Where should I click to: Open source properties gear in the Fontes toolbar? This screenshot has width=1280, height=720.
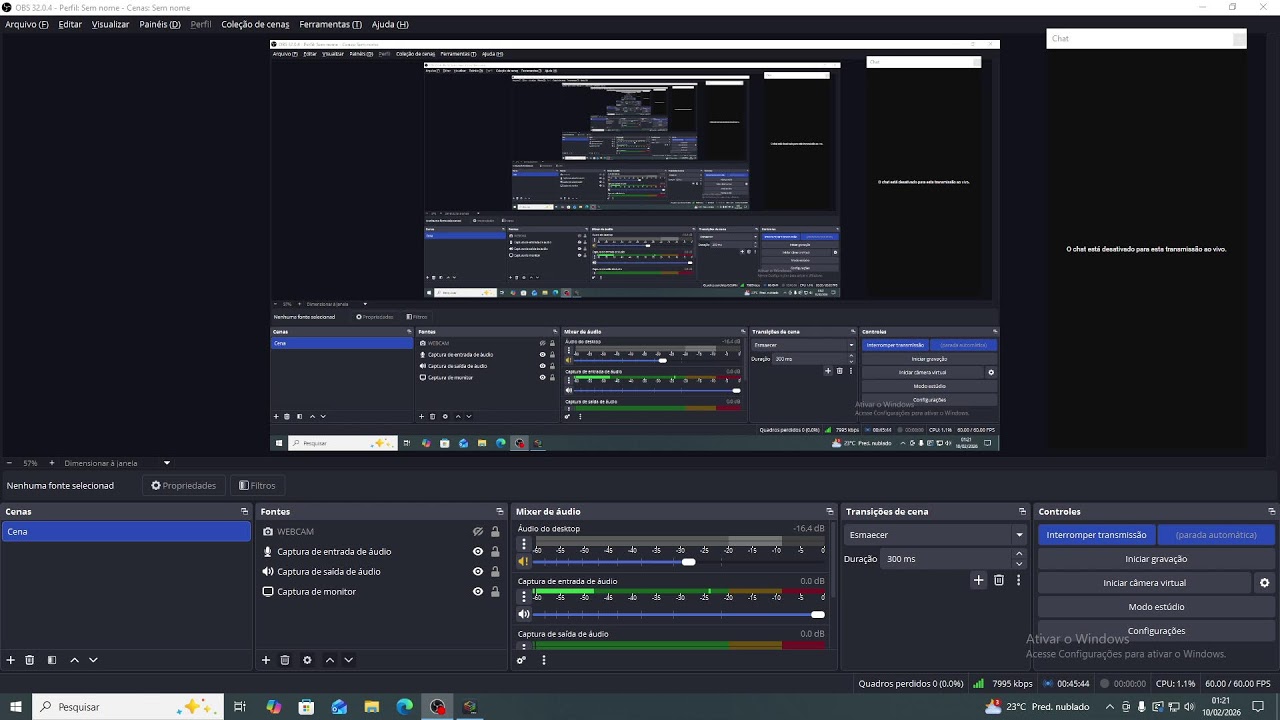307,660
